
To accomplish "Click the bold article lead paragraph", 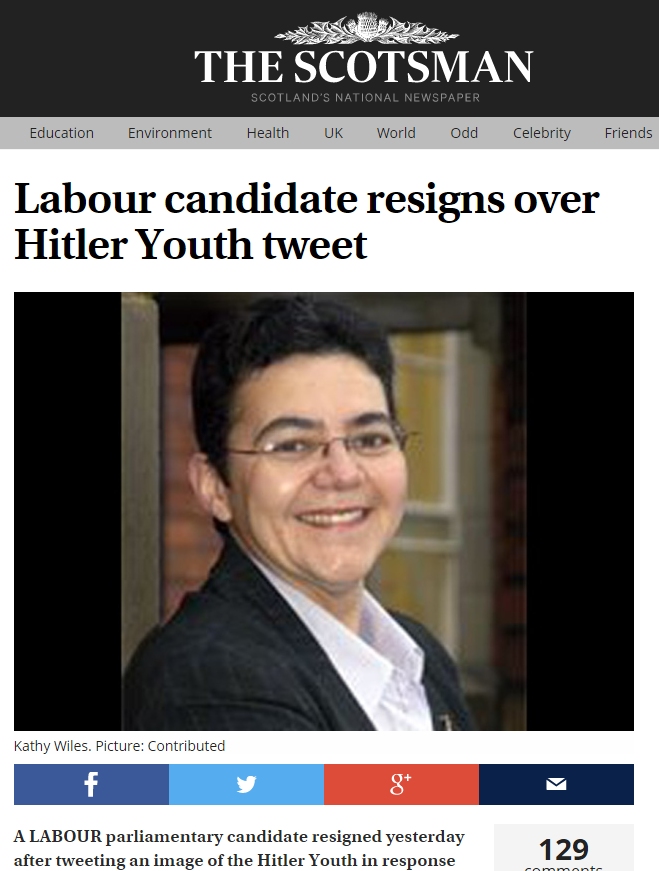I will [239, 849].
